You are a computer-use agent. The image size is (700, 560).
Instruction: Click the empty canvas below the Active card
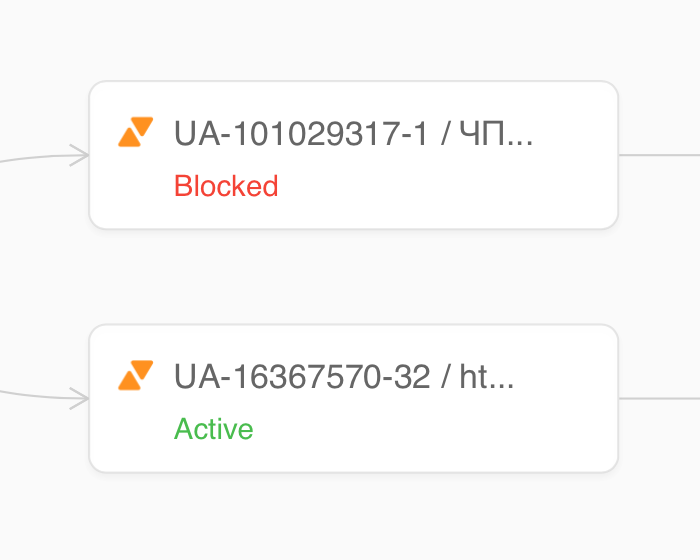(354, 516)
